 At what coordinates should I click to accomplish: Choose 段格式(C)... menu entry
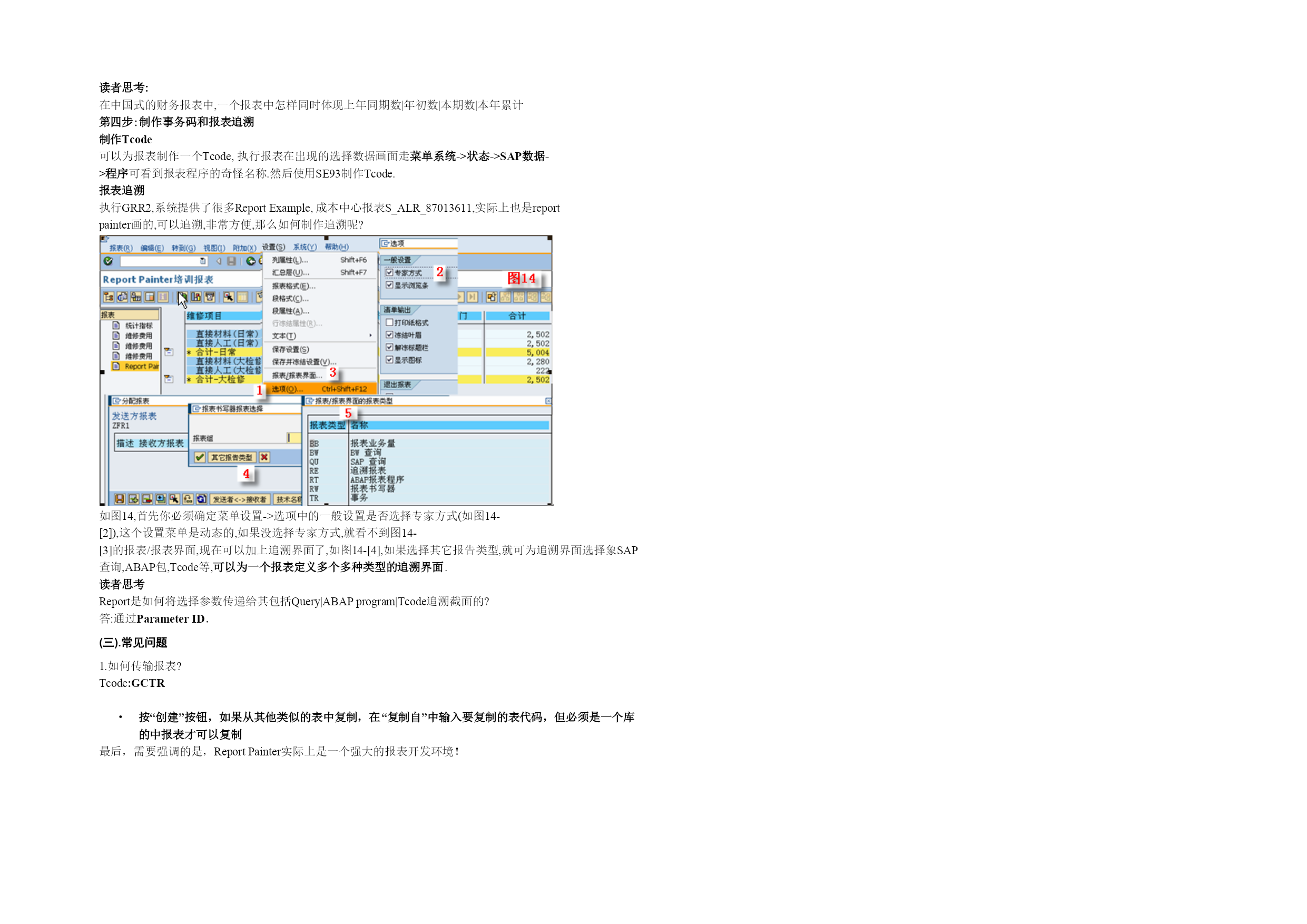point(320,299)
